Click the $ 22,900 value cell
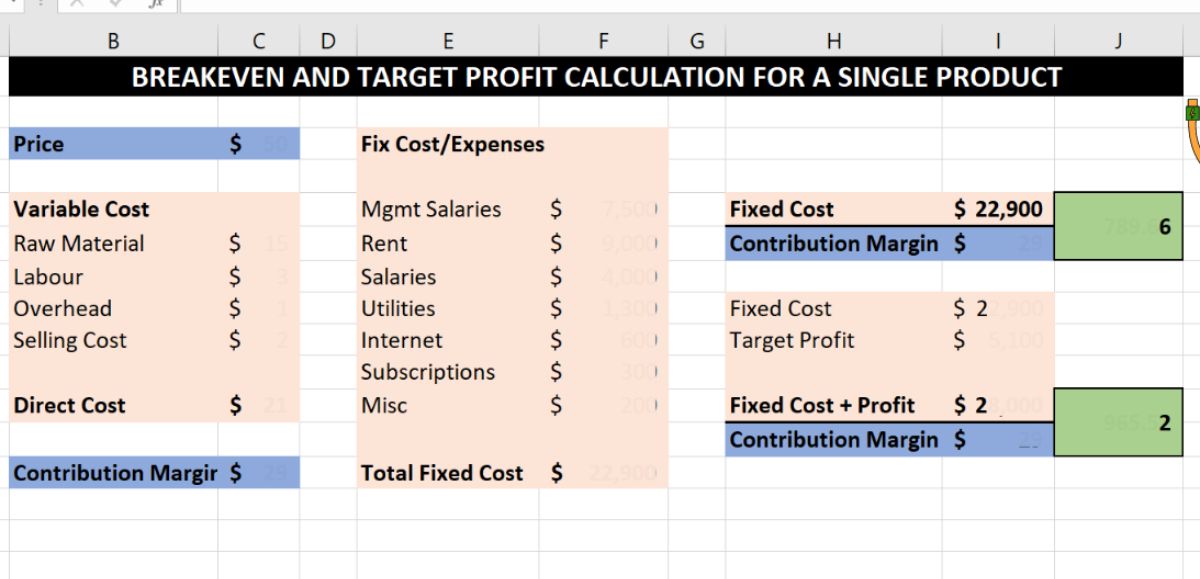Image resolution: width=1200 pixels, height=579 pixels. [998, 209]
